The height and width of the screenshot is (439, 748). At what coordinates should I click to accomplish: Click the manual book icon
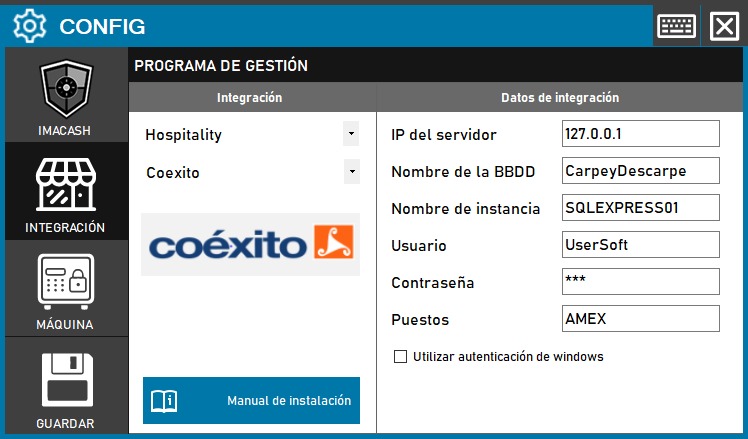(164, 401)
